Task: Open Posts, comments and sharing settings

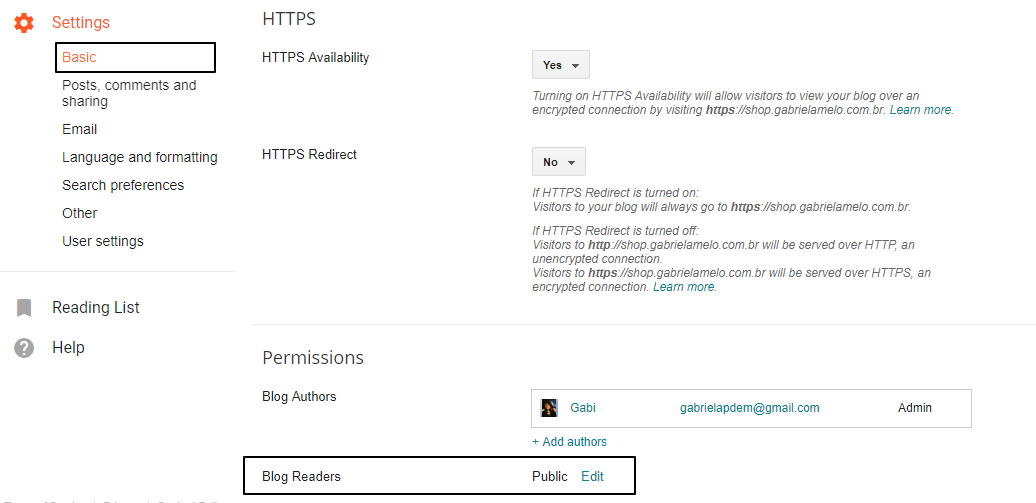Action: pyautogui.click(x=130, y=93)
